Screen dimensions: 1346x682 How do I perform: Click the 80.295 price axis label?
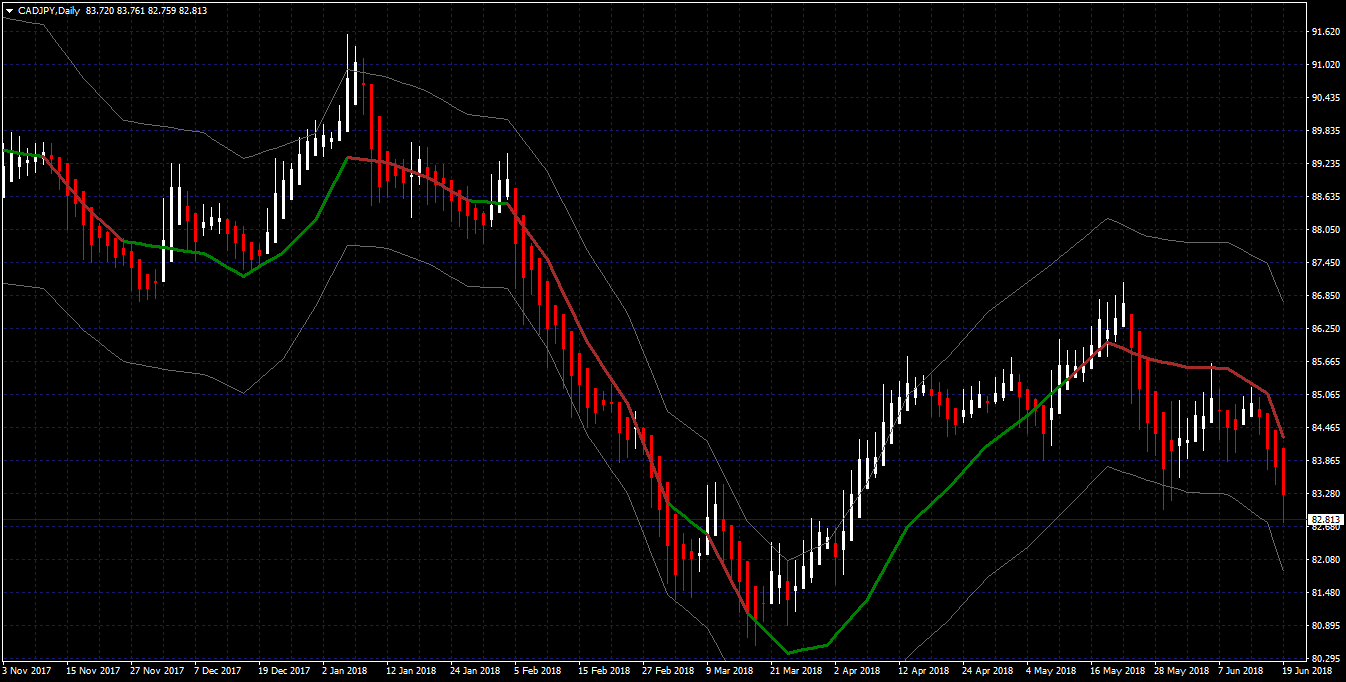pyautogui.click(x=1325, y=659)
